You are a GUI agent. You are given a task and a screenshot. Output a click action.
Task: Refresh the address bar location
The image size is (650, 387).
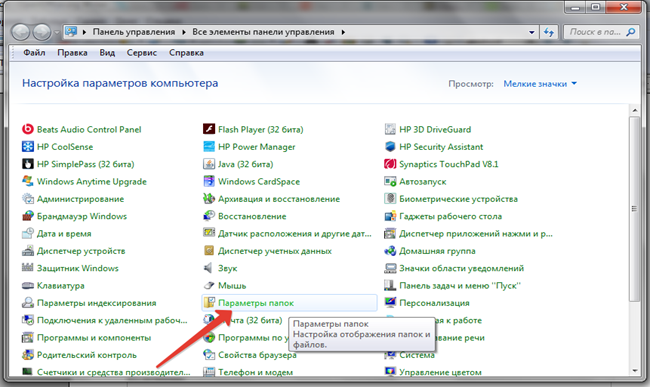549,32
